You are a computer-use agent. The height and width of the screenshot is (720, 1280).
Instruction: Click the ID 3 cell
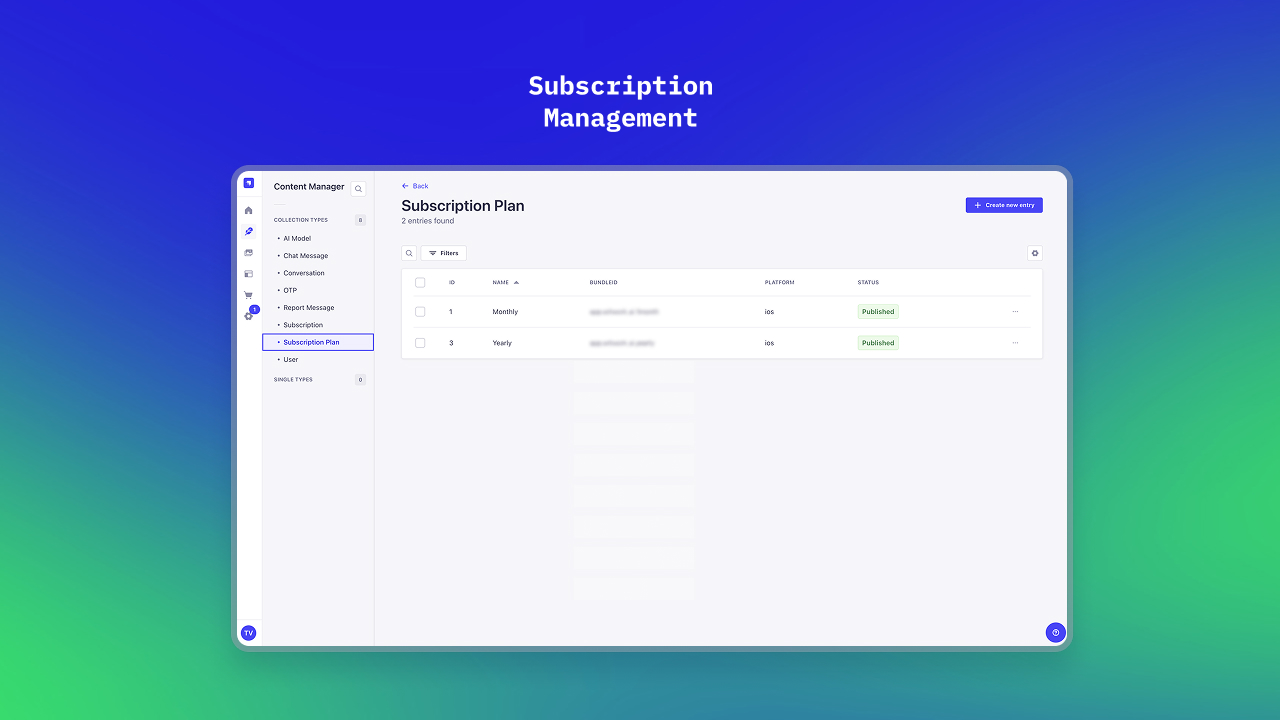coord(451,343)
